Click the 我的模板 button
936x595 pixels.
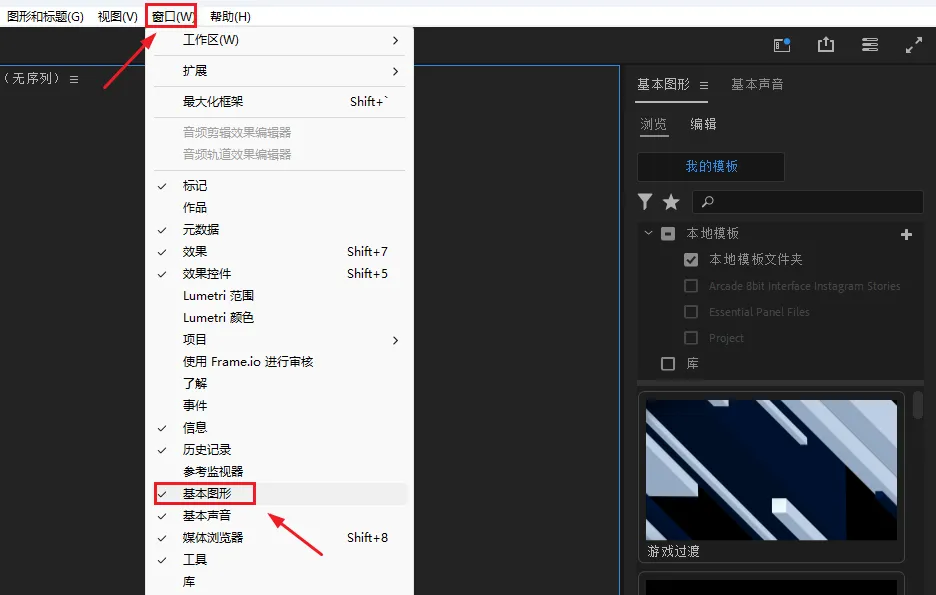(711, 166)
